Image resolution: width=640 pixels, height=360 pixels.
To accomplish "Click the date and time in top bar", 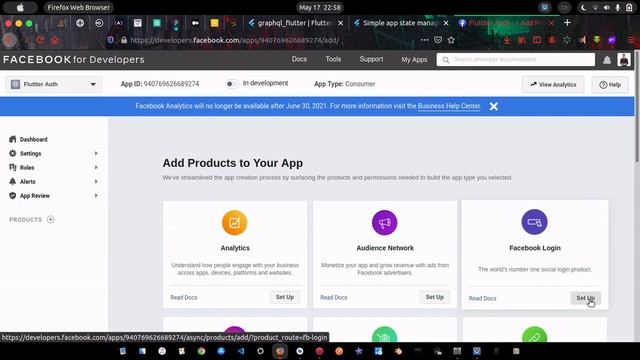I will tap(320, 7).
